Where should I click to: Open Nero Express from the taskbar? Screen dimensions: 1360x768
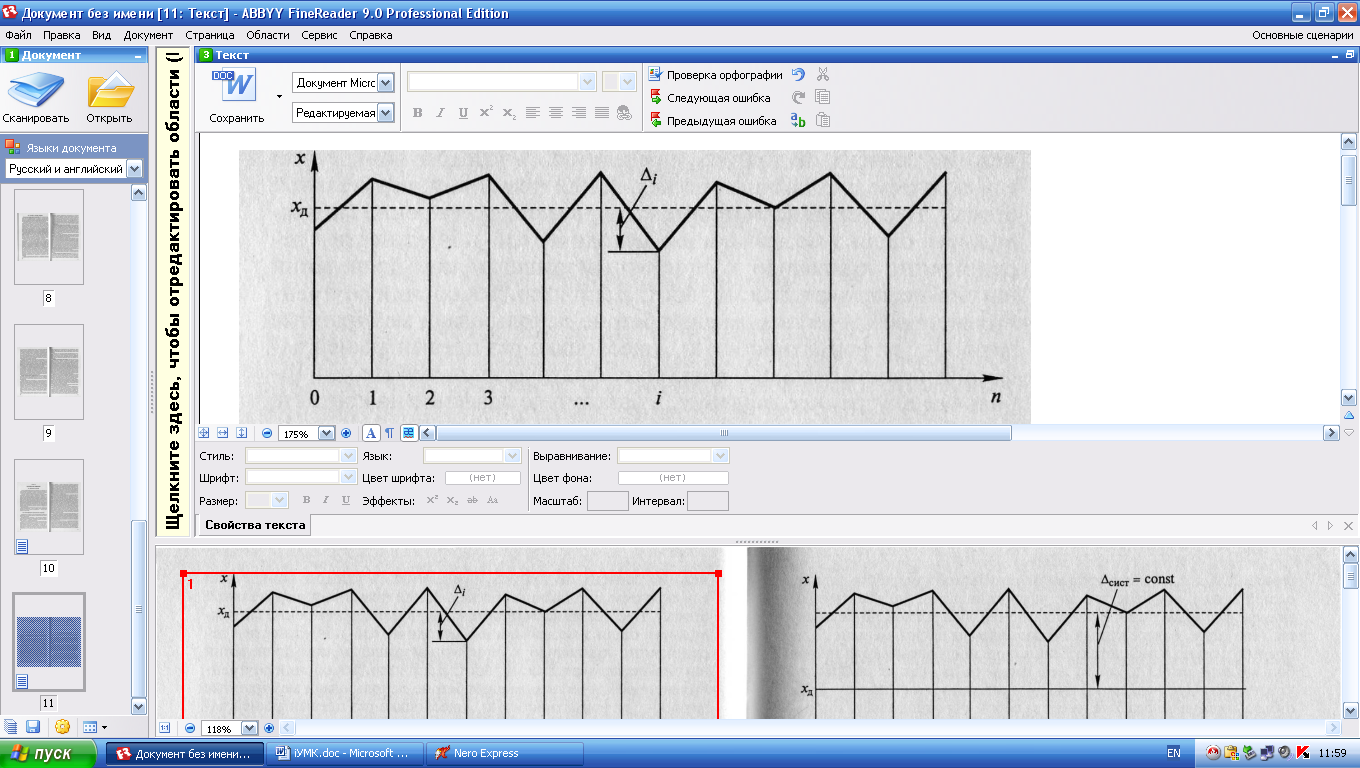click(x=505, y=753)
